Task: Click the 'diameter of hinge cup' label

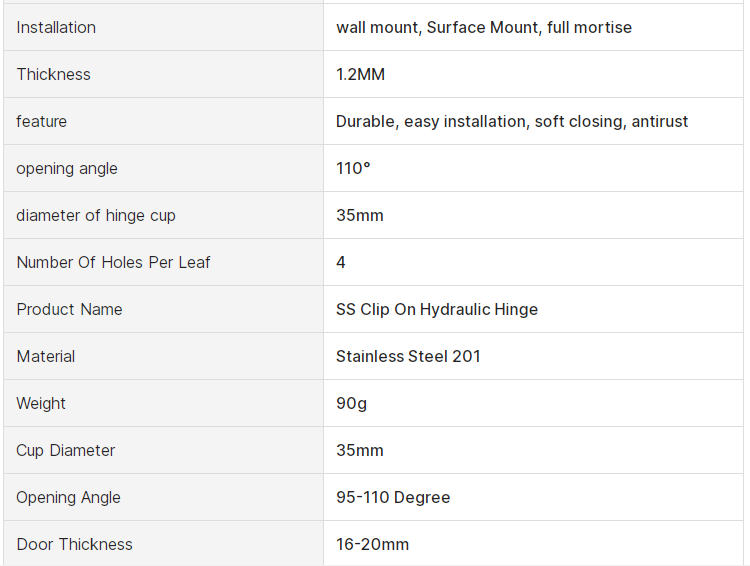Action: click(96, 215)
